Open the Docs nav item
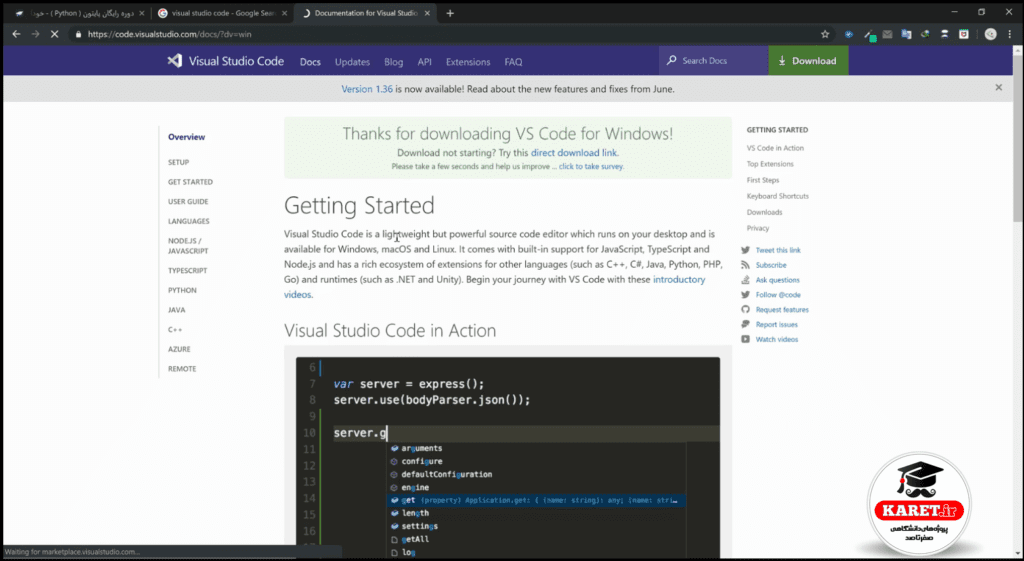 tap(310, 61)
